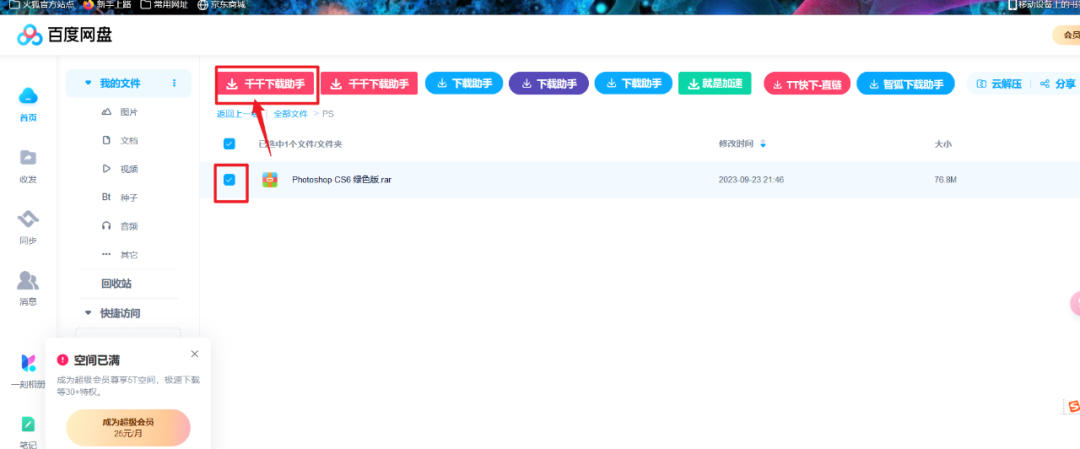Image resolution: width=1080 pixels, height=449 pixels.
Task: Click the 智狐下载助手 button
Action: pyautogui.click(x=906, y=84)
